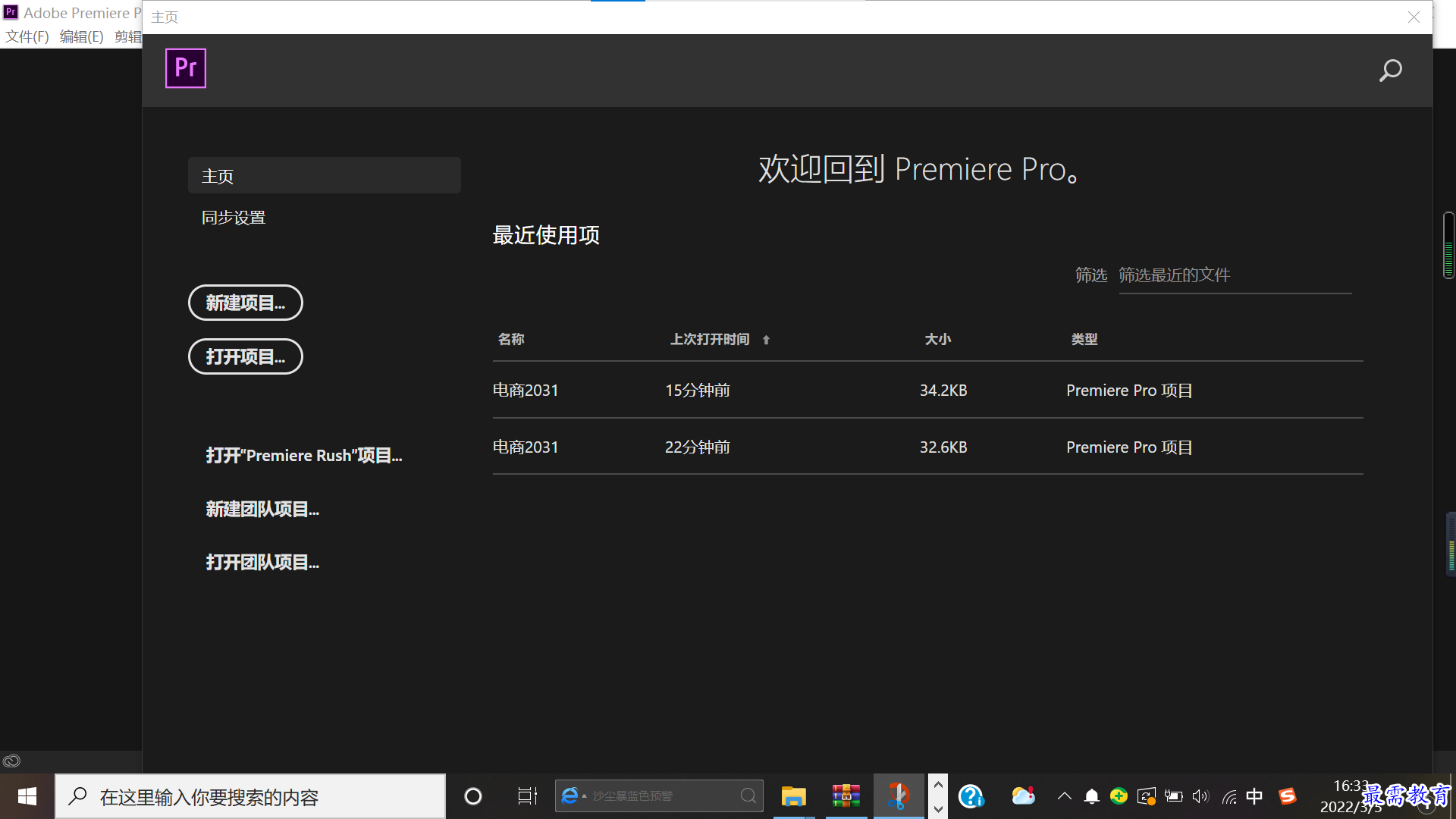Open the Windows Start menu
The width and height of the screenshot is (1456, 819).
[x=27, y=796]
